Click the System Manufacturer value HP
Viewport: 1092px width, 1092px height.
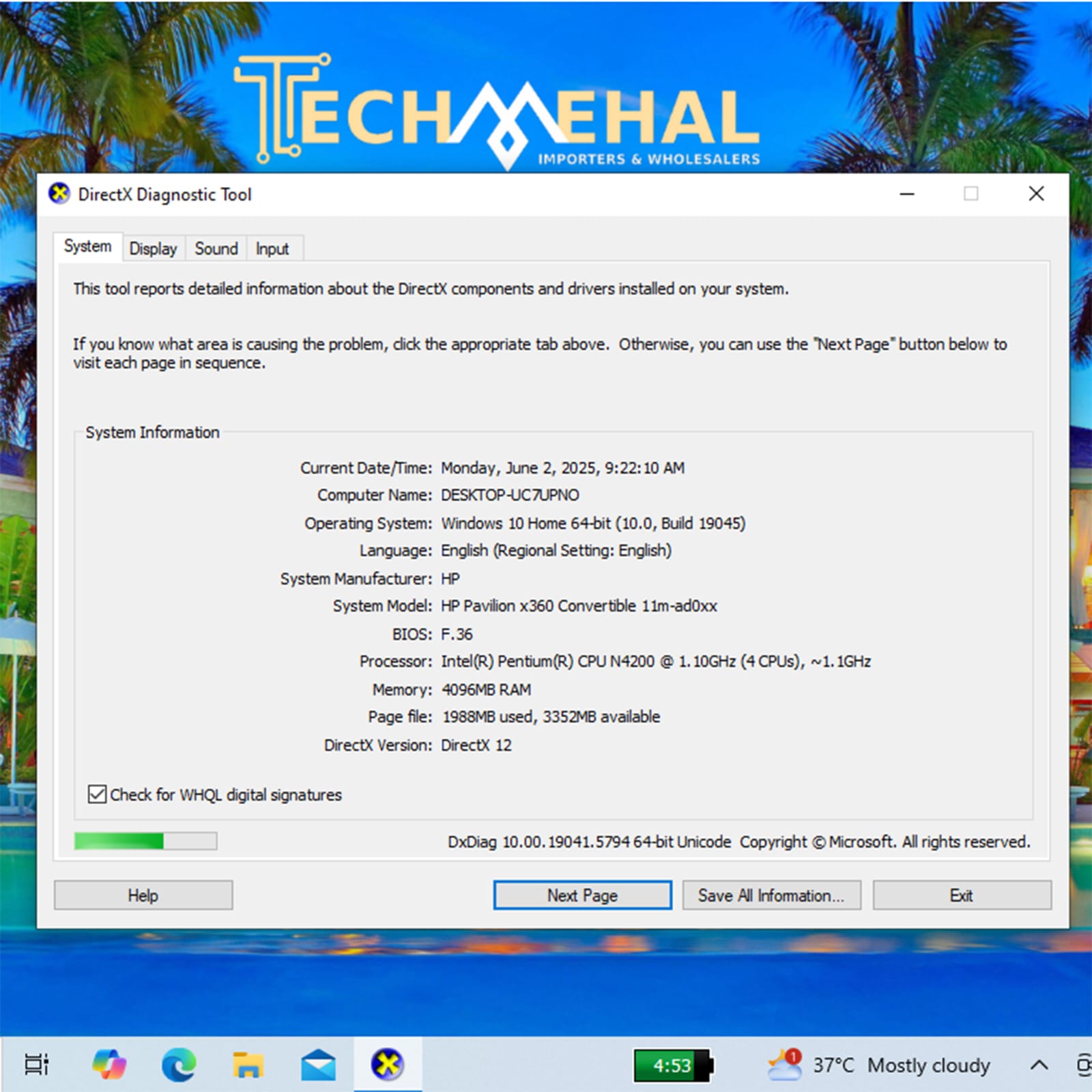[x=450, y=579]
